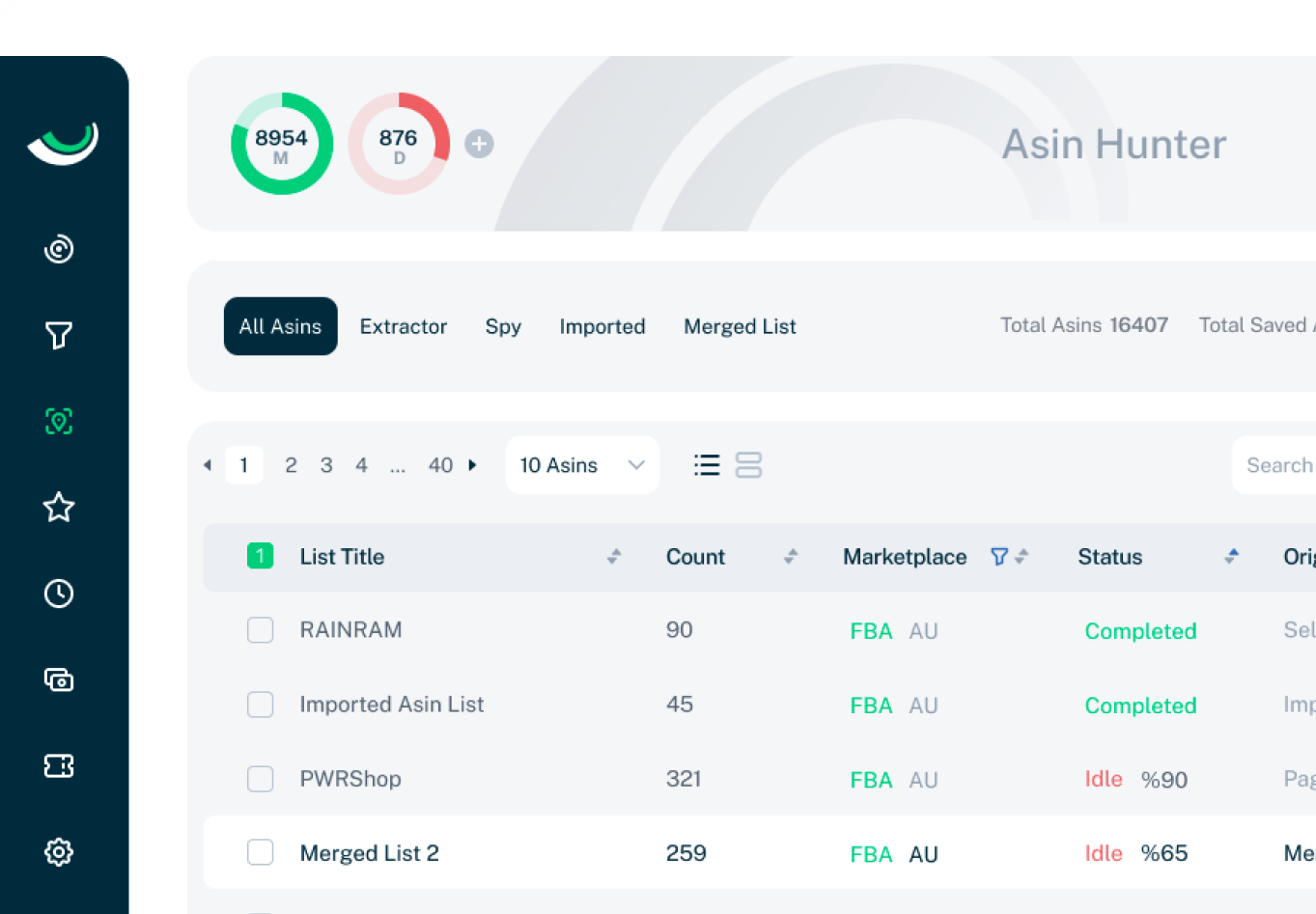This screenshot has width=1316, height=914.
Task: Open the Imported Asin List title
Action: pyautogui.click(x=392, y=705)
